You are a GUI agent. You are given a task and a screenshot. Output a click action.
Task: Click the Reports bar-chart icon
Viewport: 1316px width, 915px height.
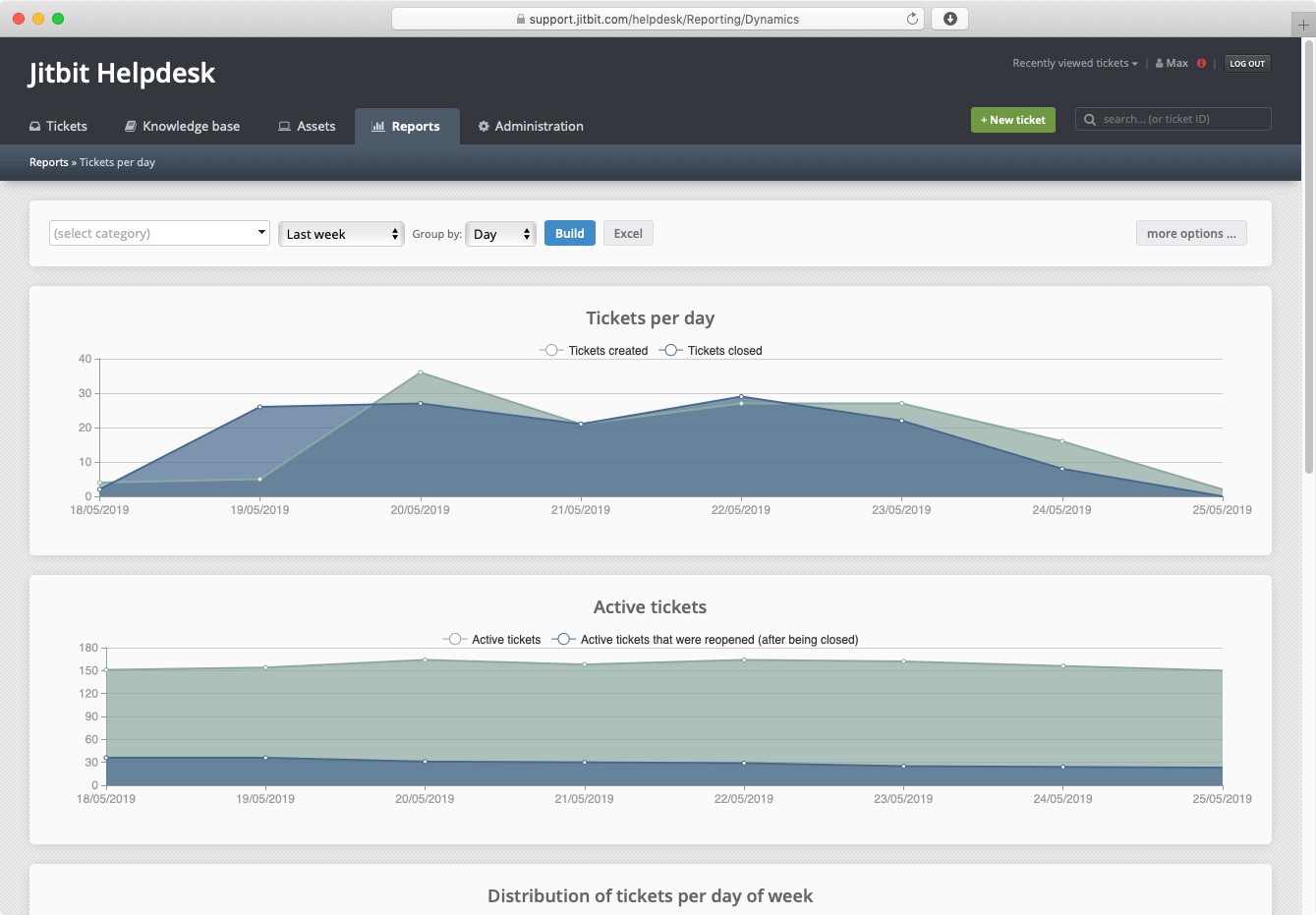click(x=378, y=126)
